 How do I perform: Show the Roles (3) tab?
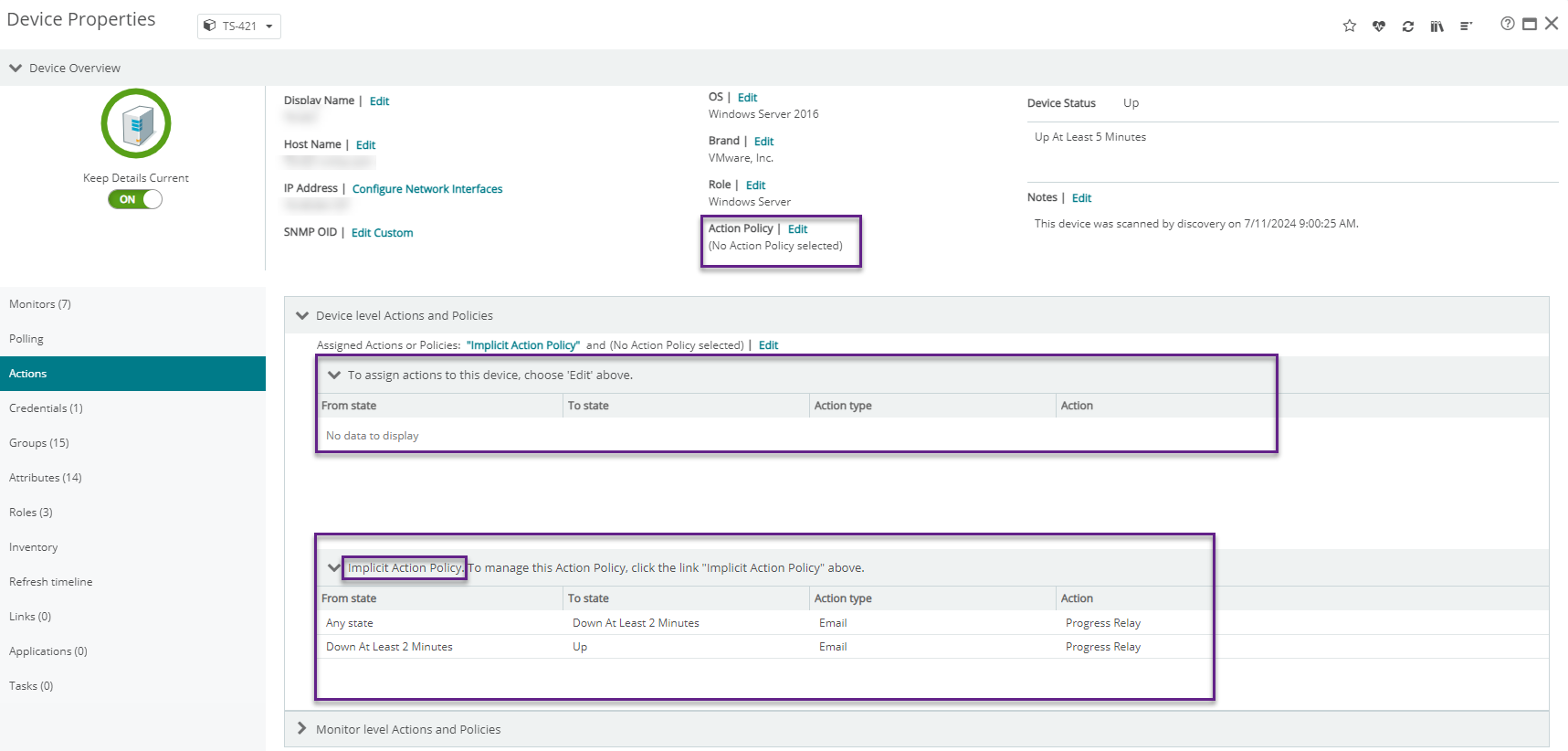132,513
